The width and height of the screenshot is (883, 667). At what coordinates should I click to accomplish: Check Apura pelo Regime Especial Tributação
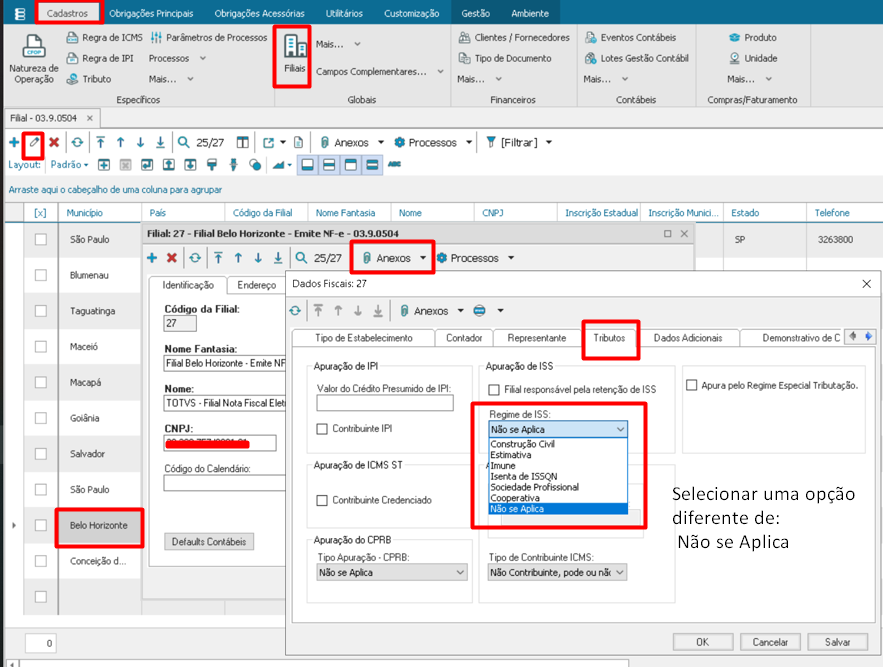click(x=692, y=385)
